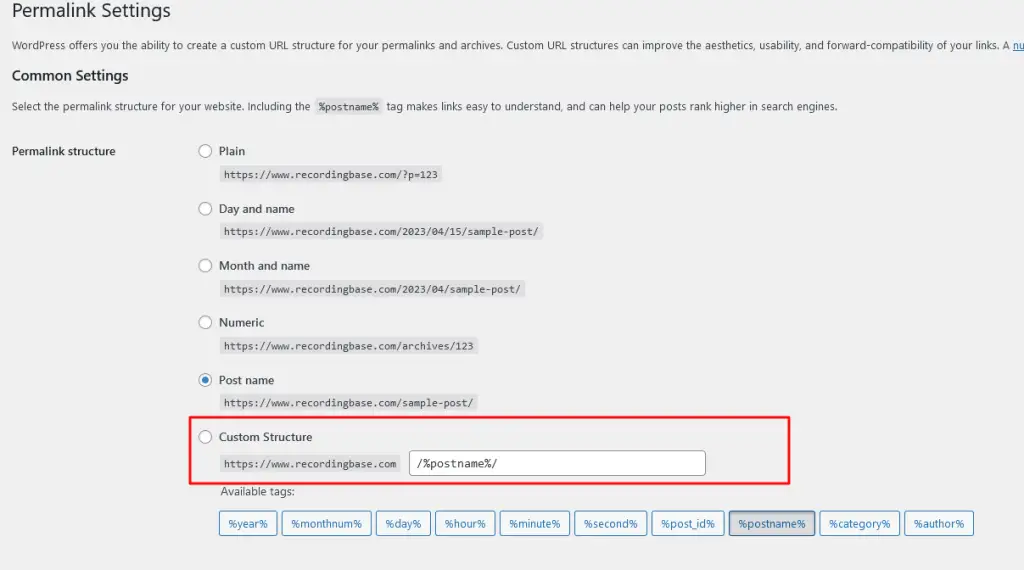Open the truncated link at top right
The width and height of the screenshot is (1024, 570).
coord(1017,45)
